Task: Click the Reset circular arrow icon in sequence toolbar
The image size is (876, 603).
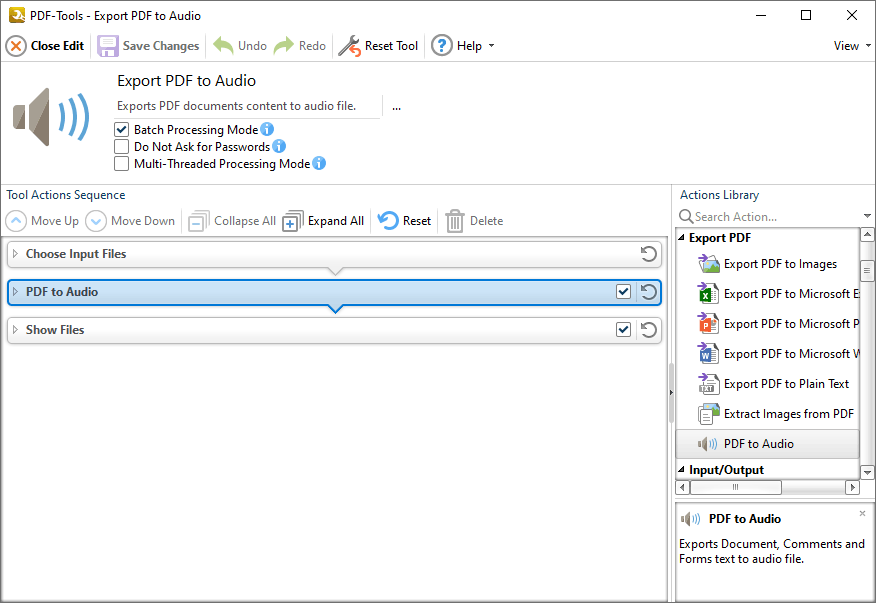Action: [388, 221]
